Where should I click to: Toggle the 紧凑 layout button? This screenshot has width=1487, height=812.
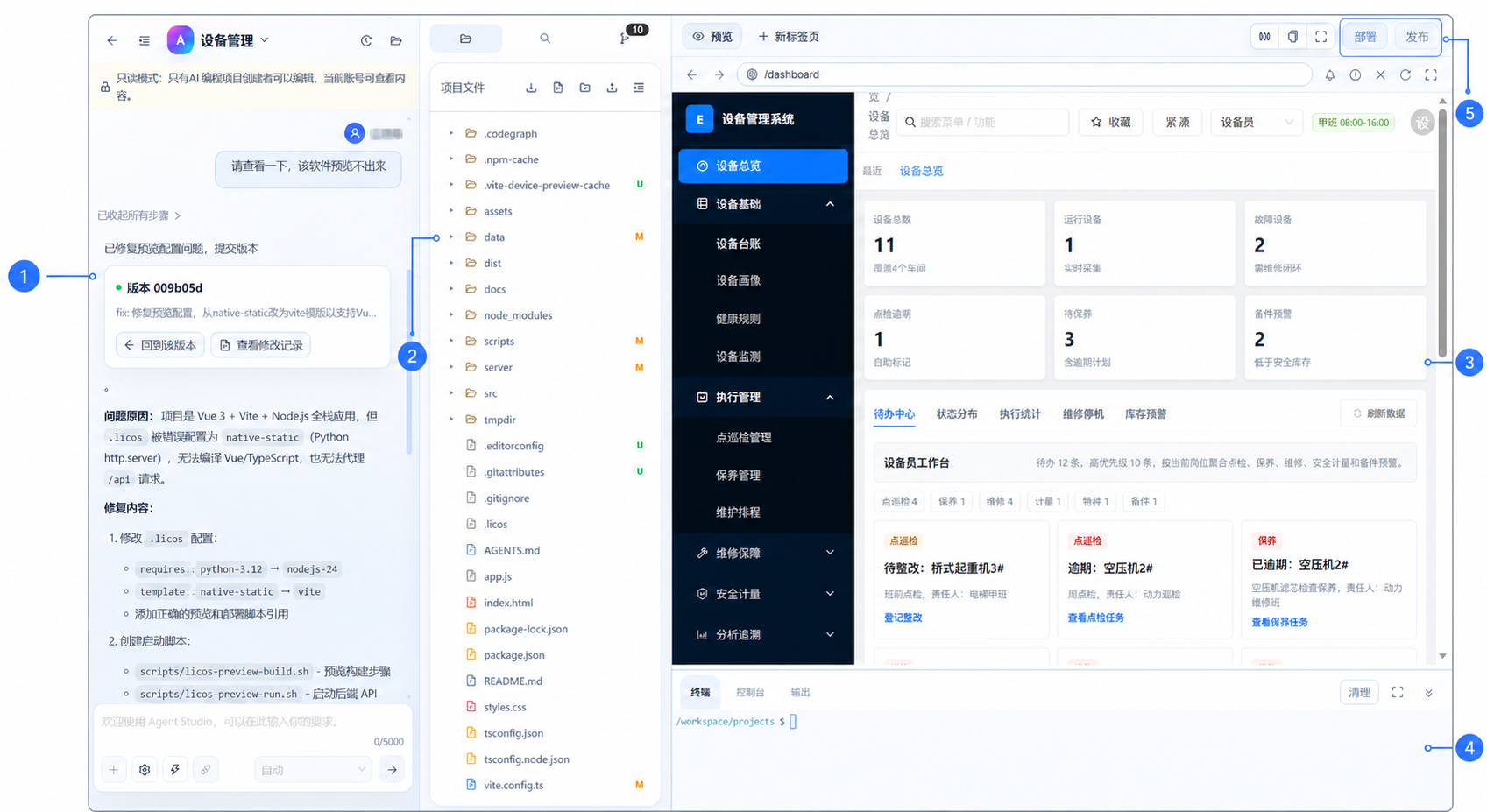(x=1177, y=123)
